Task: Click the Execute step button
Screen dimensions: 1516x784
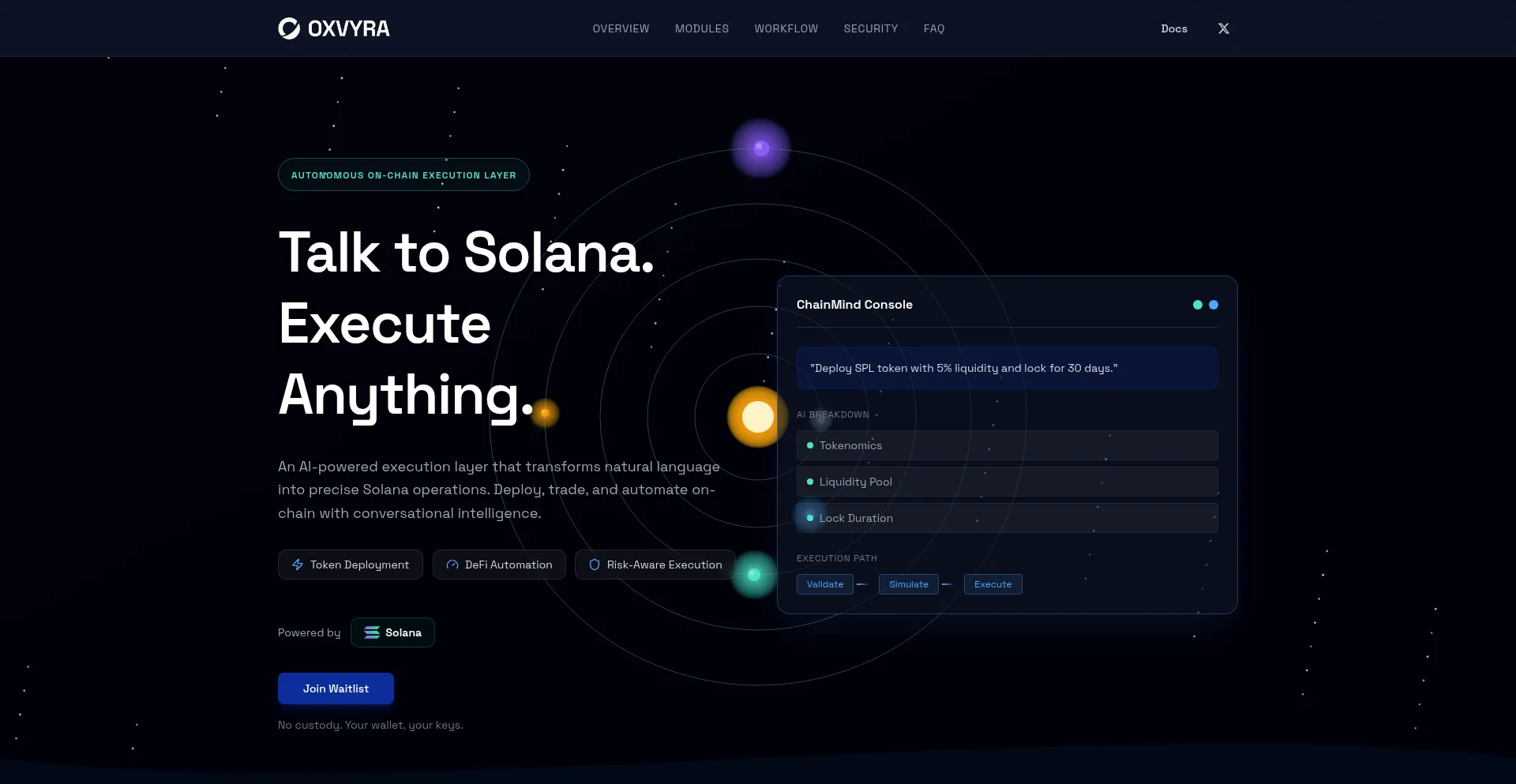Action: 993,584
